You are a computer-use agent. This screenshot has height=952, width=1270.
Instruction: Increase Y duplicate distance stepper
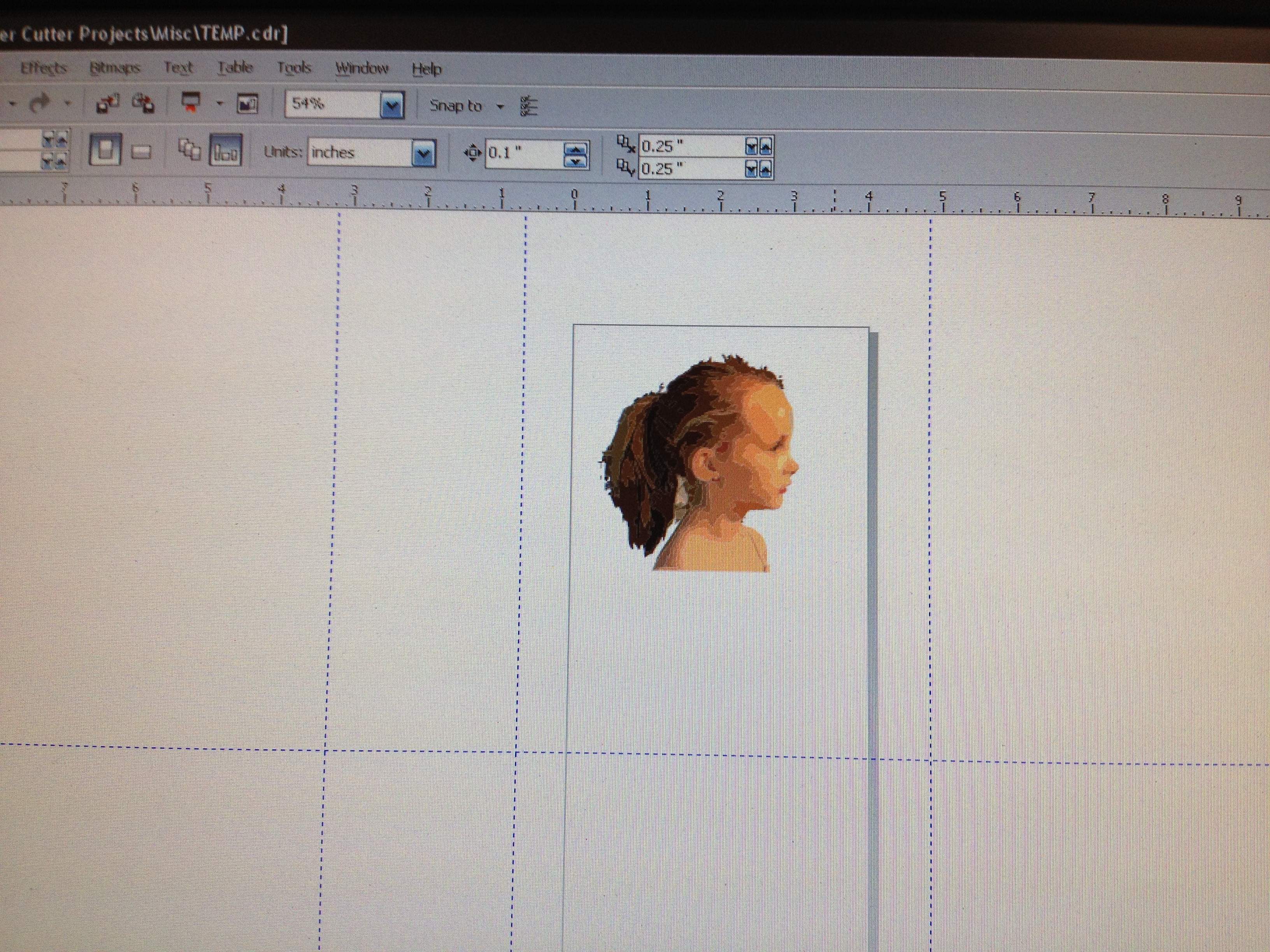click(765, 169)
